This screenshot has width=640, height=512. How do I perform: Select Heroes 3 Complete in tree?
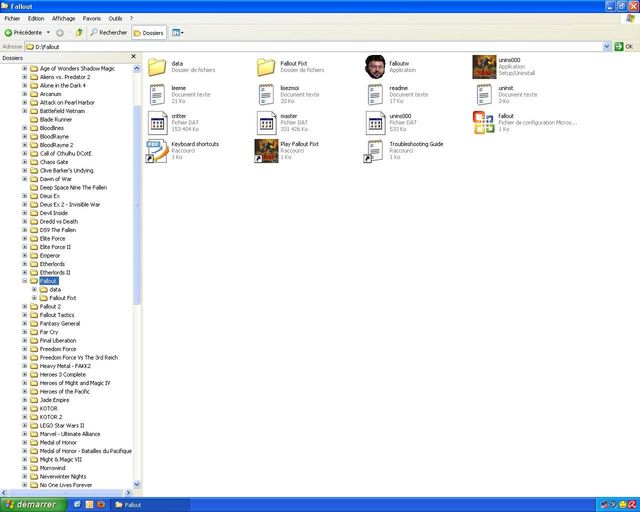point(62,374)
